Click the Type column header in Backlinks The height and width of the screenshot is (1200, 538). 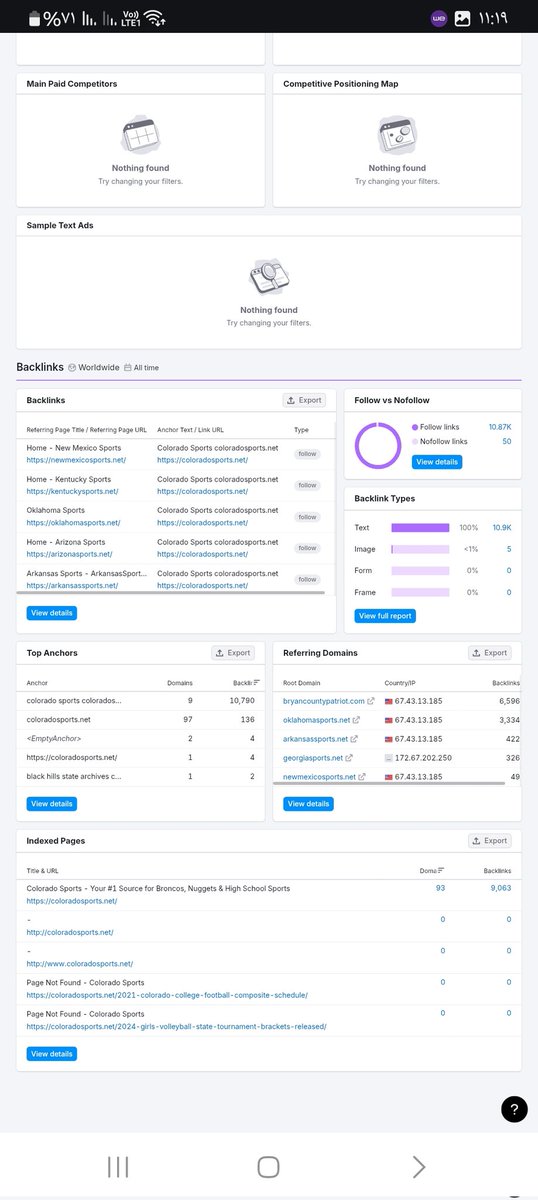tap(301, 430)
